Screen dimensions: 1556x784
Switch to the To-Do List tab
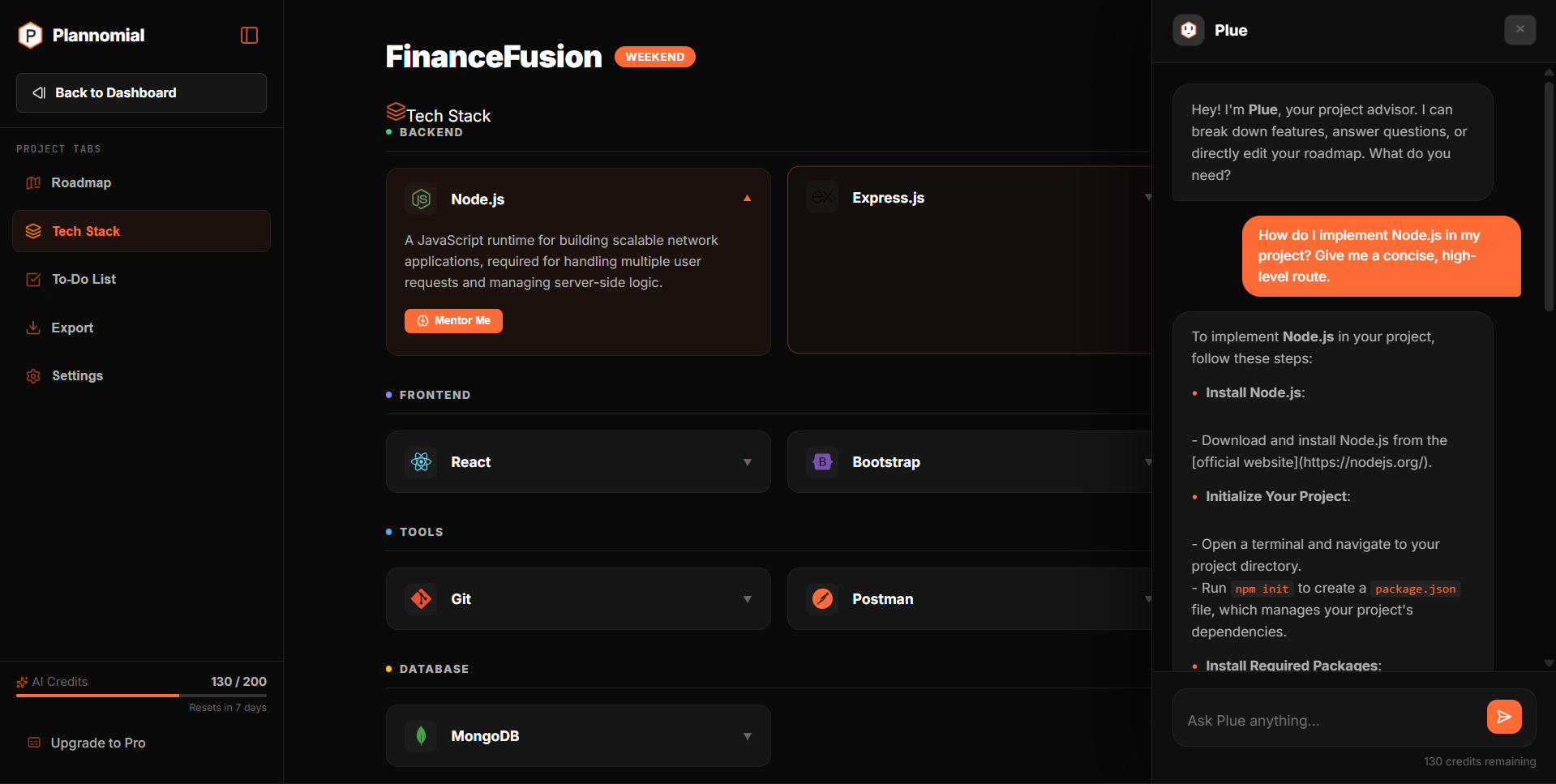(x=84, y=280)
